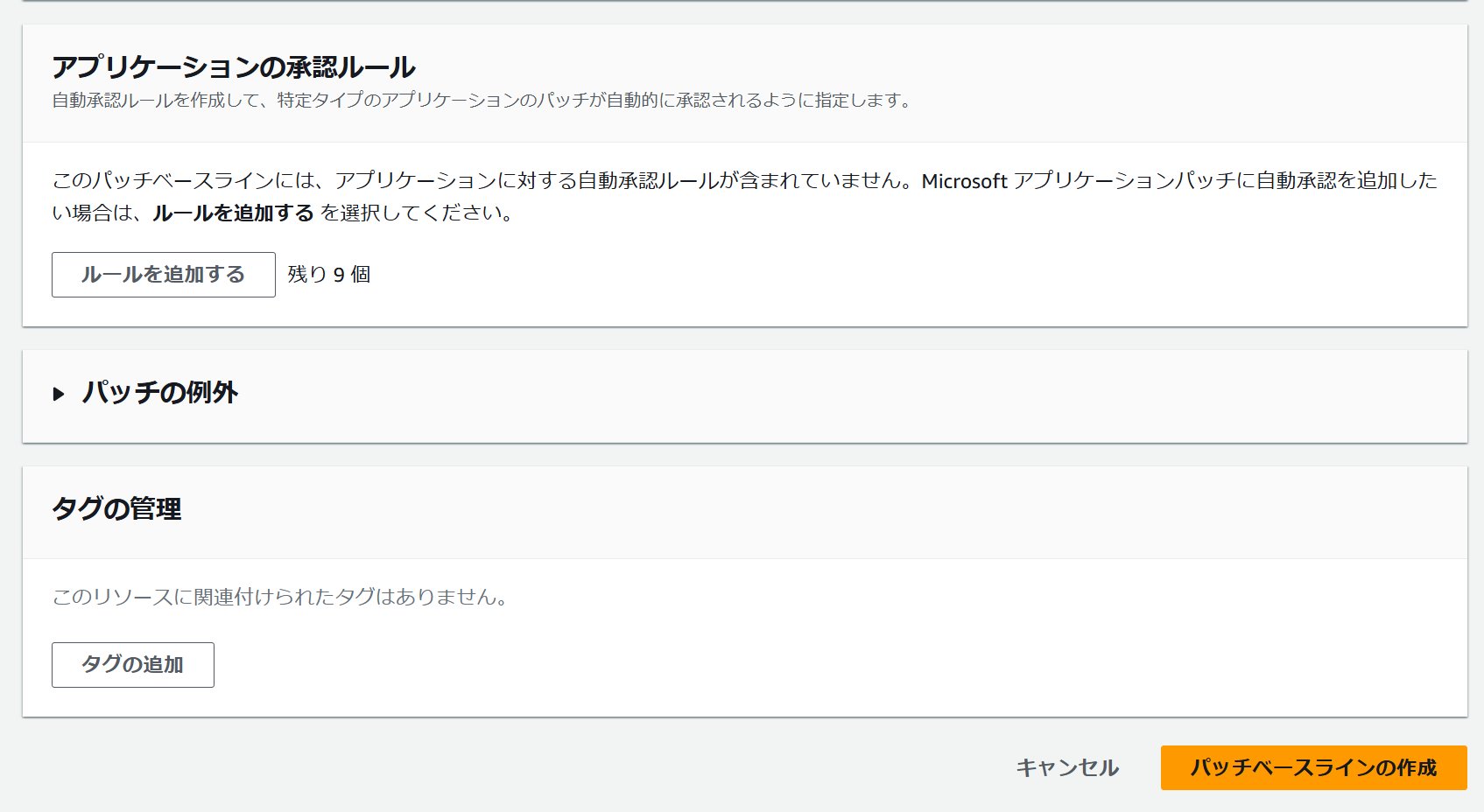The height and width of the screenshot is (812, 1484).
Task: Click blank header area beside タグの管理
Action: pyautogui.click(x=788, y=509)
